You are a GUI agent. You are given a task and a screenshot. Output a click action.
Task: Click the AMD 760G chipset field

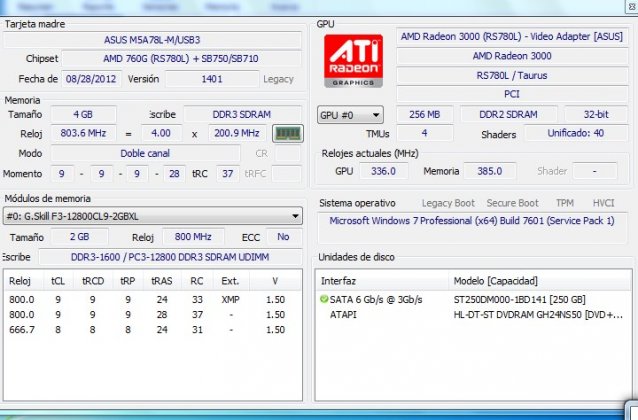[181, 59]
